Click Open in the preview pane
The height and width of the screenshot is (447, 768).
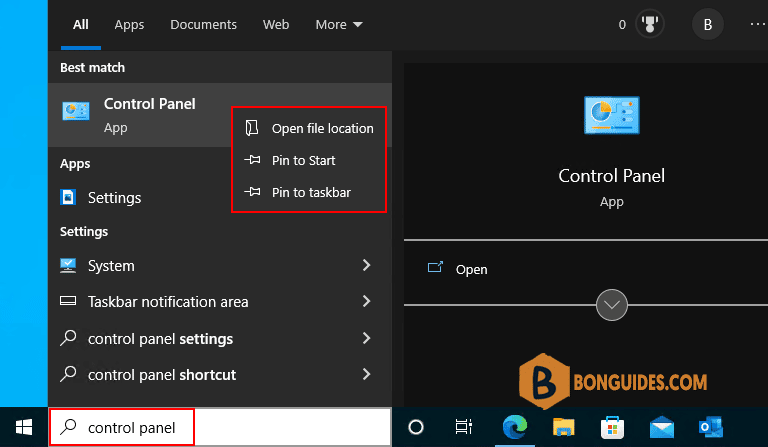[x=471, y=269]
